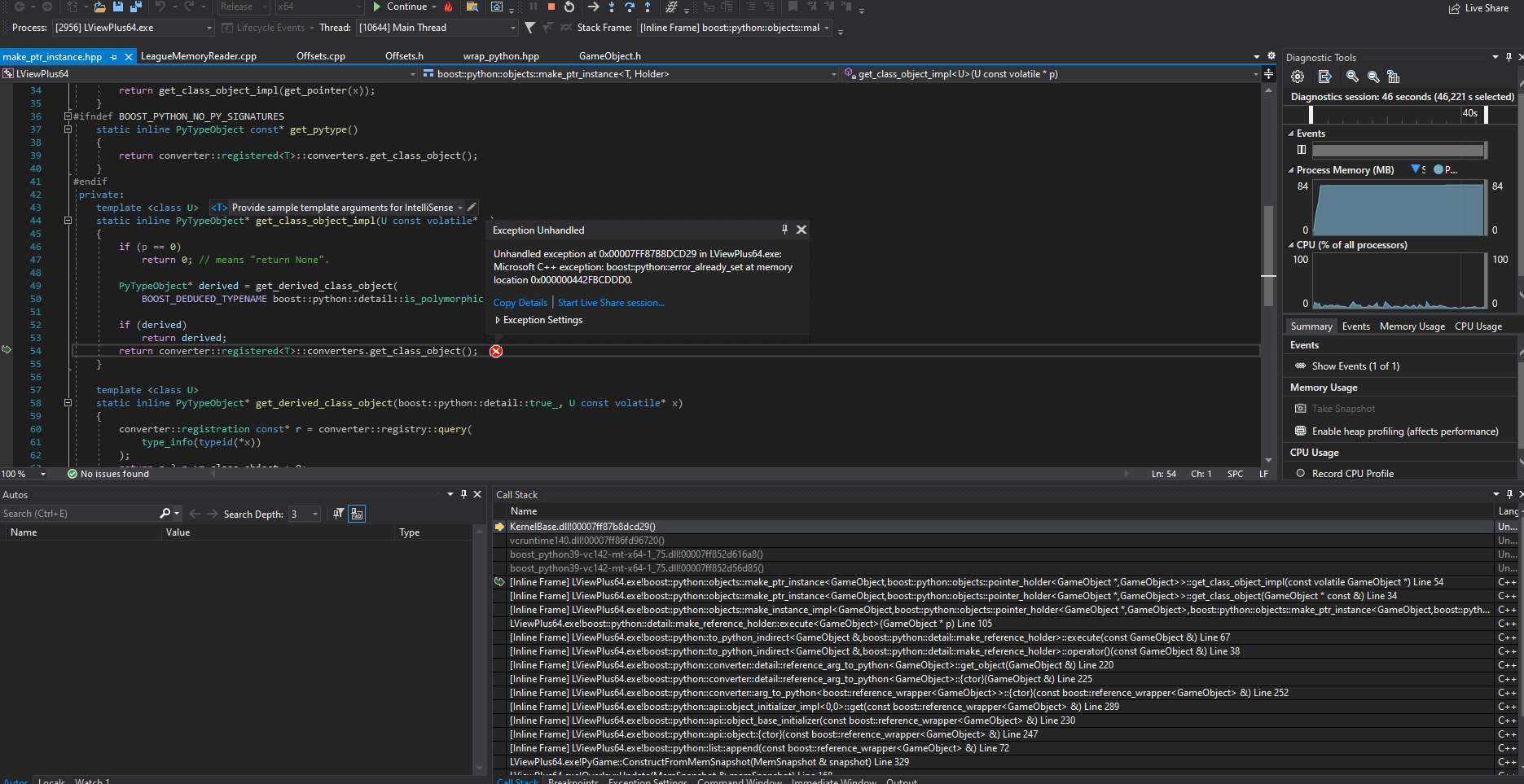Click the Live Share button
The height and width of the screenshot is (784, 1524).
pos(1478,8)
